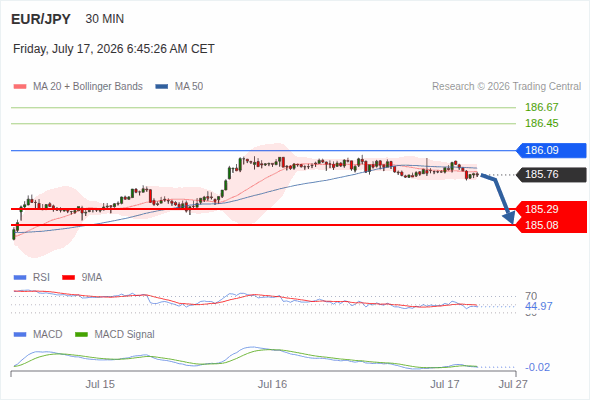Click the RSI legend blue swatch
Screen dimensions: 590x400
[20, 278]
